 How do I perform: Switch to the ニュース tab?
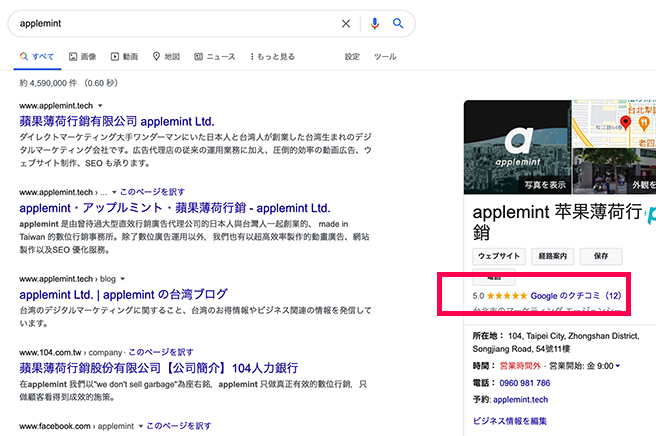215,56
